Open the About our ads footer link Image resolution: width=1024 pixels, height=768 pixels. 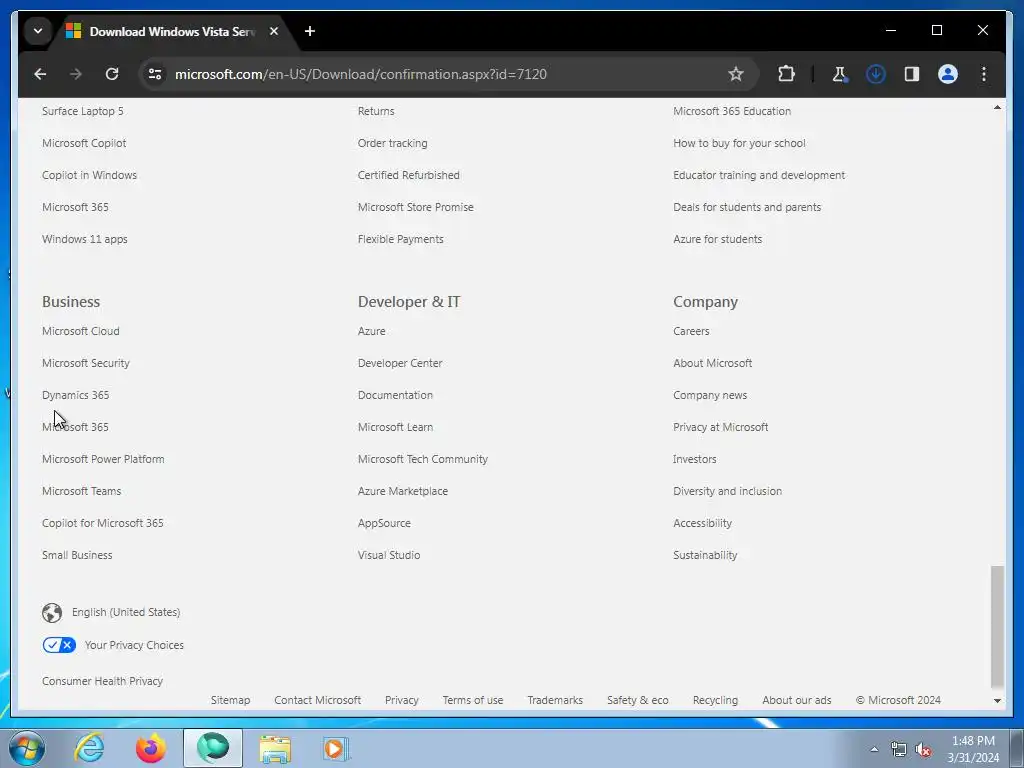point(797,700)
